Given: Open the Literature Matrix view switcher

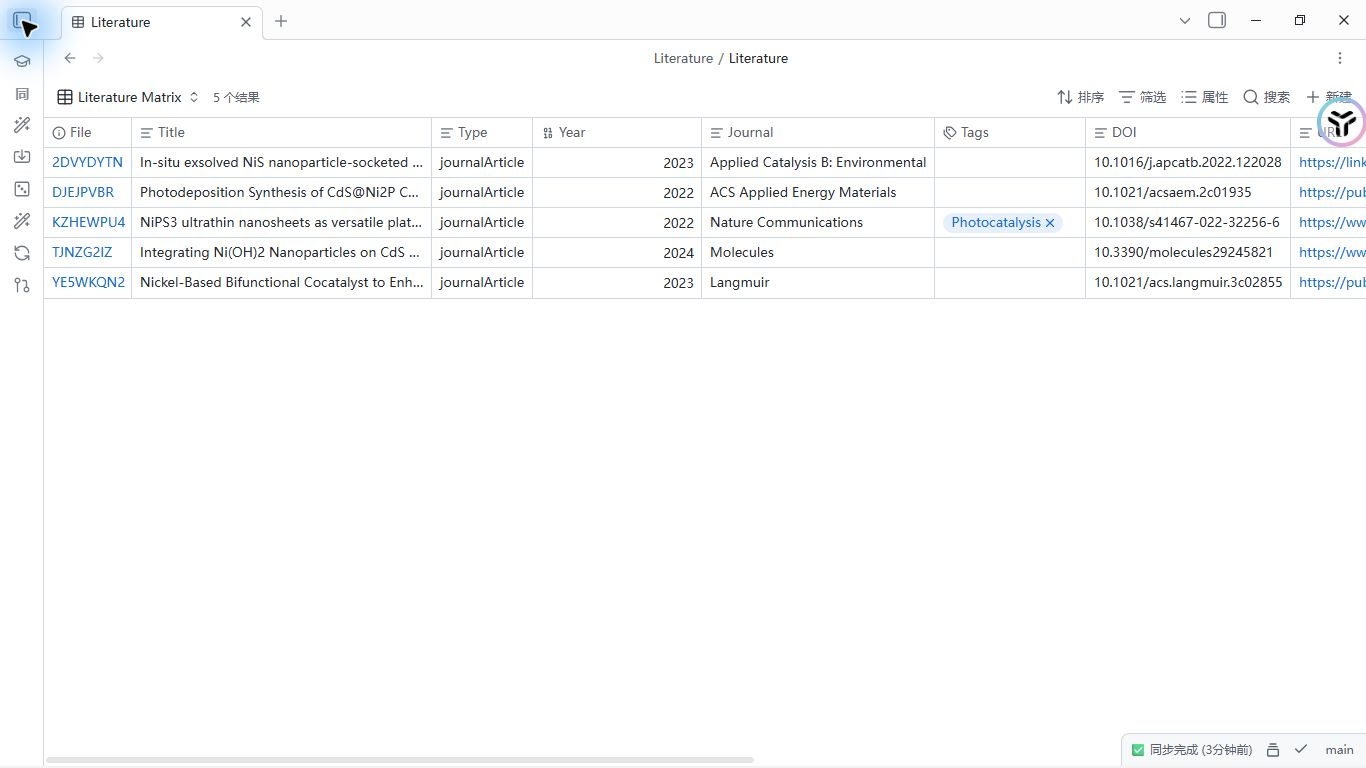Looking at the screenshot, I should [128, 97].
